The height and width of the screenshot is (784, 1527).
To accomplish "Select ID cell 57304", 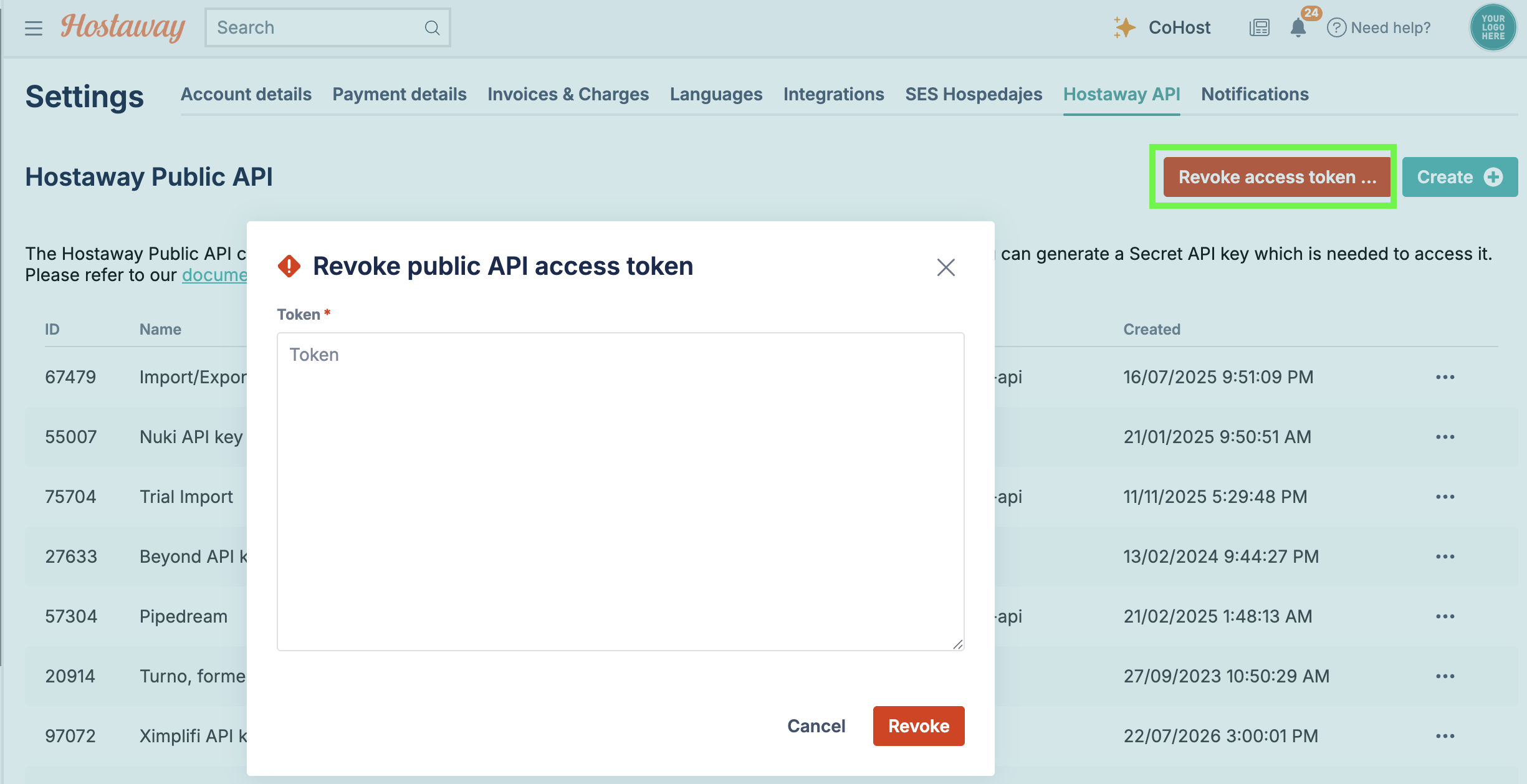I will (x=71, y=616).
